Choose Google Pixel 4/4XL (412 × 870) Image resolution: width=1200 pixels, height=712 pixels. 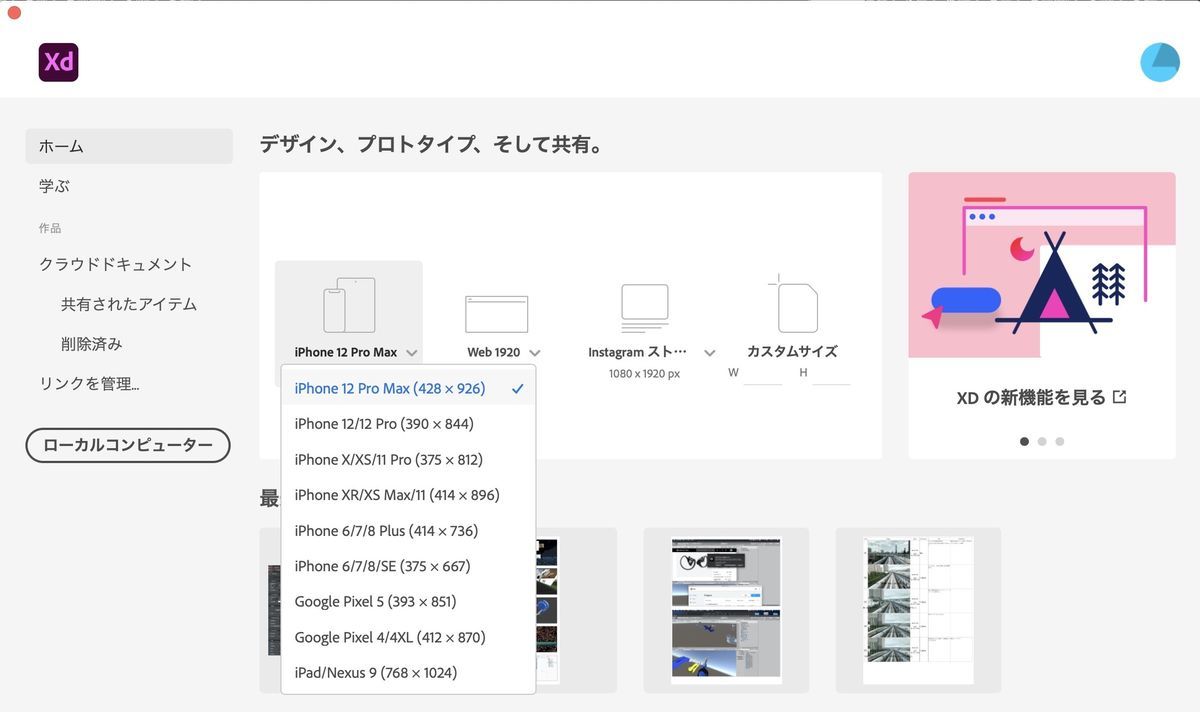pyautogui.click(x=408, y=637)
